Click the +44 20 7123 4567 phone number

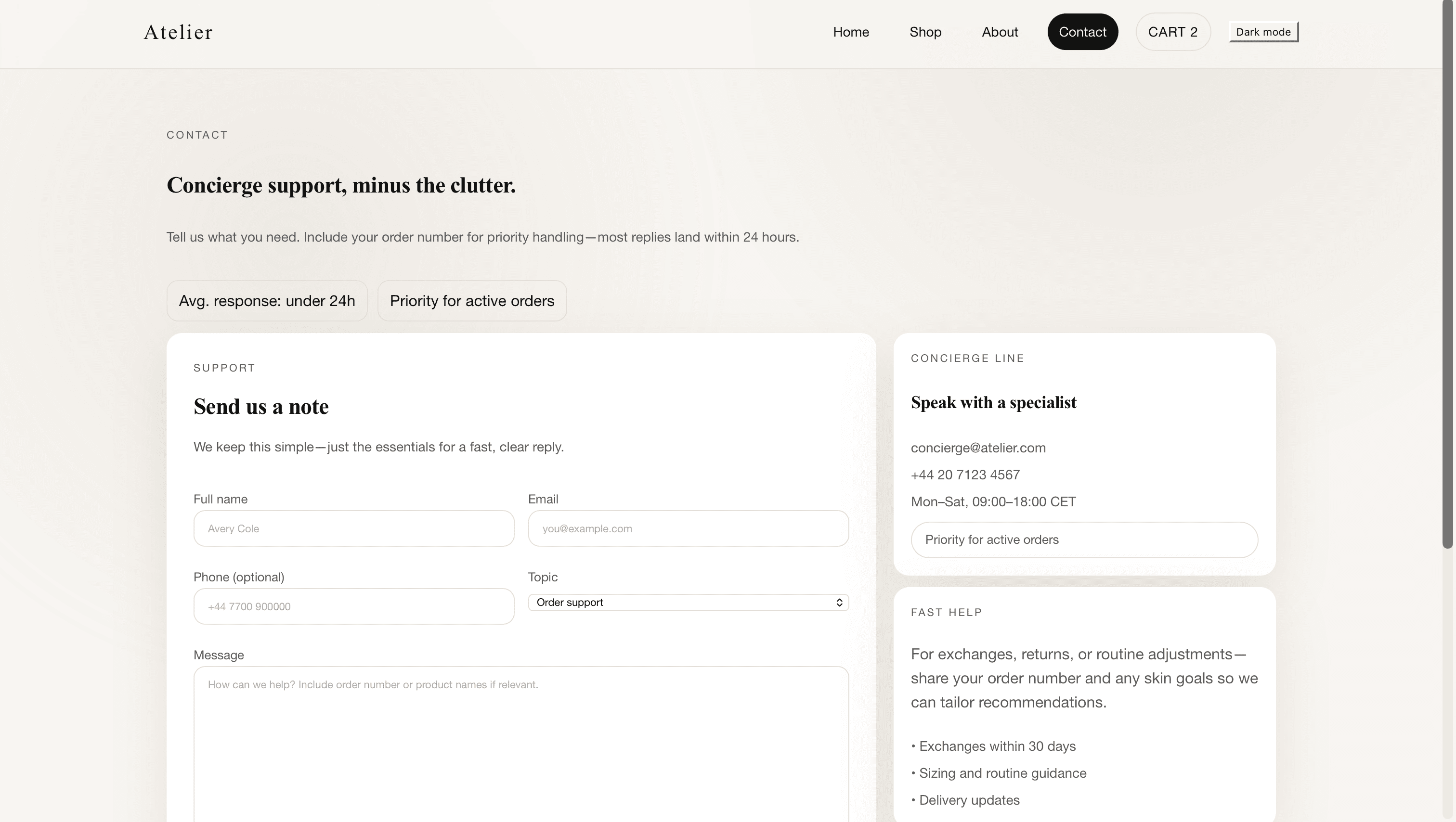coord(965,475)
